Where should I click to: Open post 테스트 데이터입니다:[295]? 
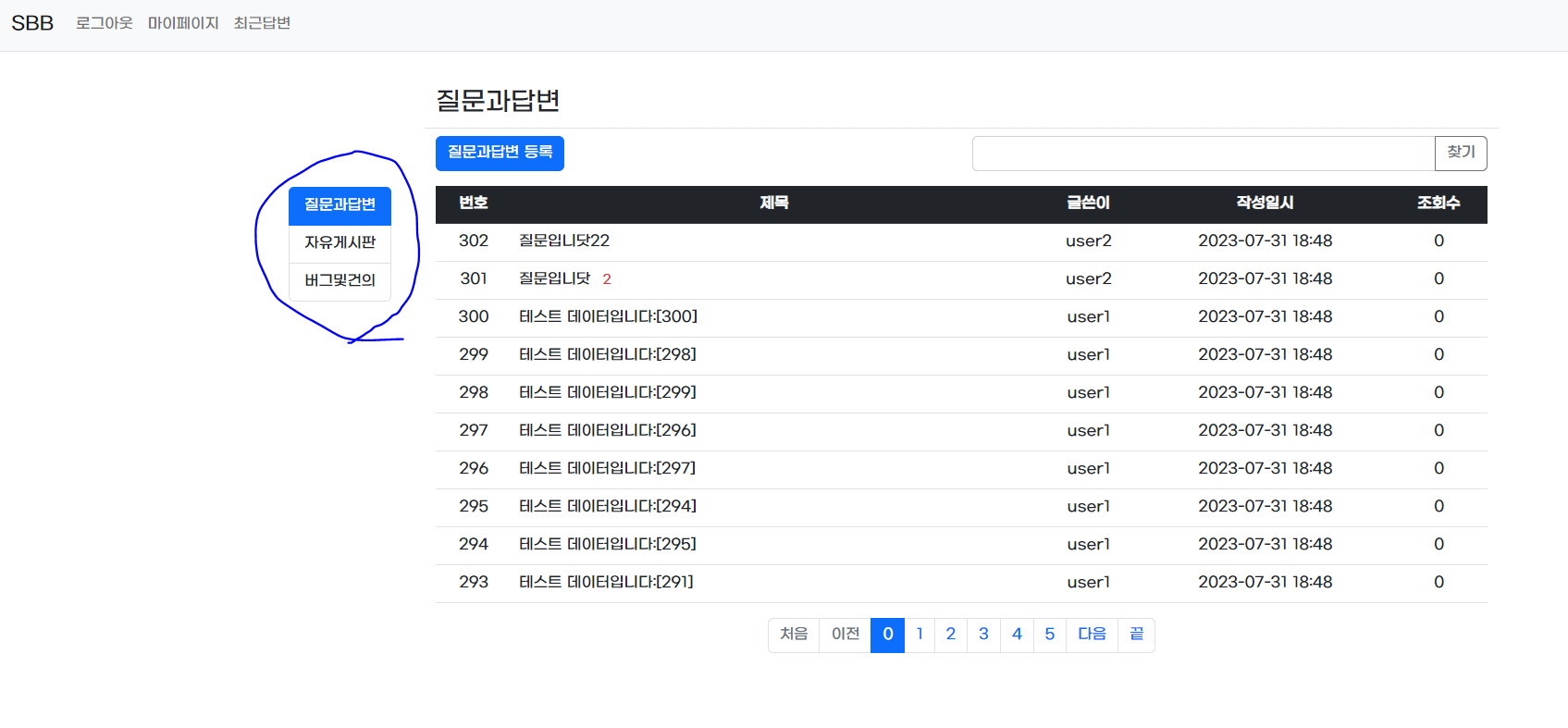(608, 544)
